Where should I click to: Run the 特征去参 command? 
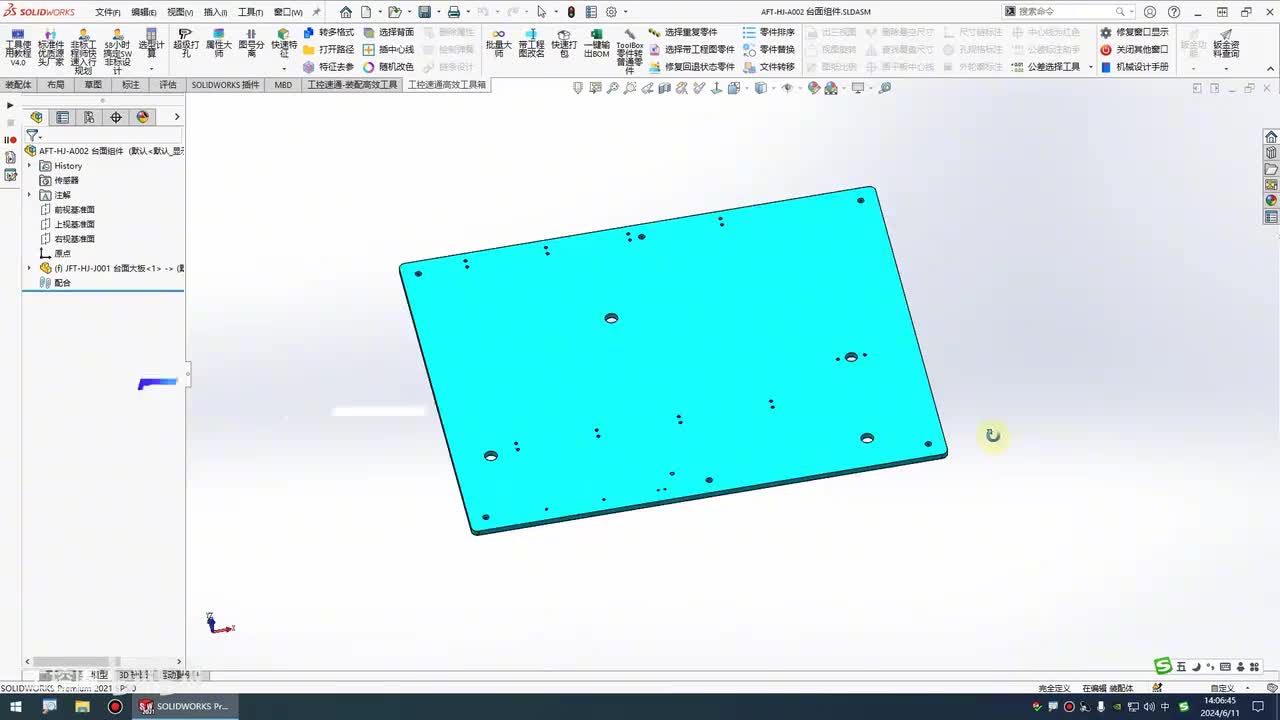click(328, 66)
